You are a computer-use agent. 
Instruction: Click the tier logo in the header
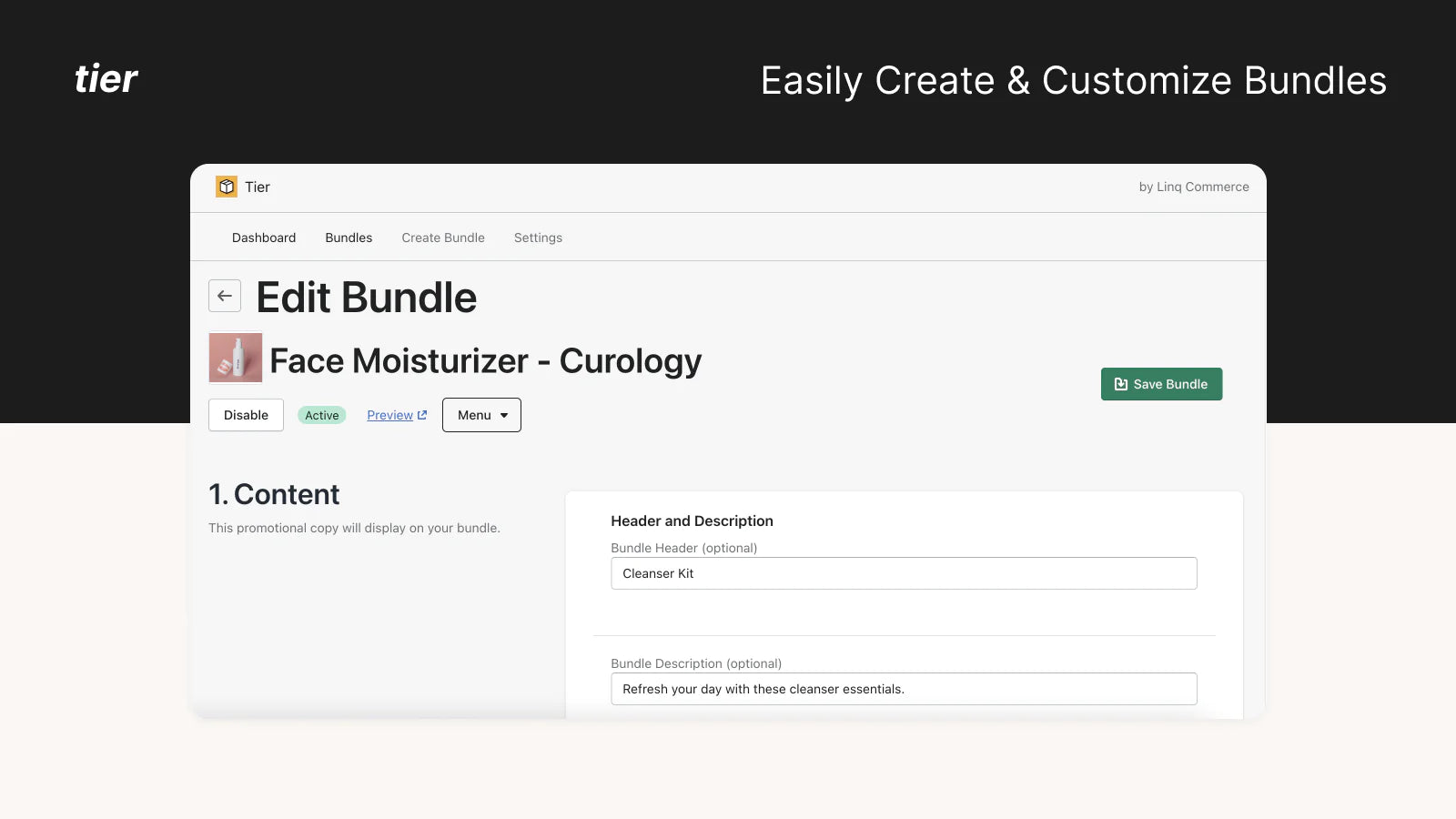pos(106,79)
